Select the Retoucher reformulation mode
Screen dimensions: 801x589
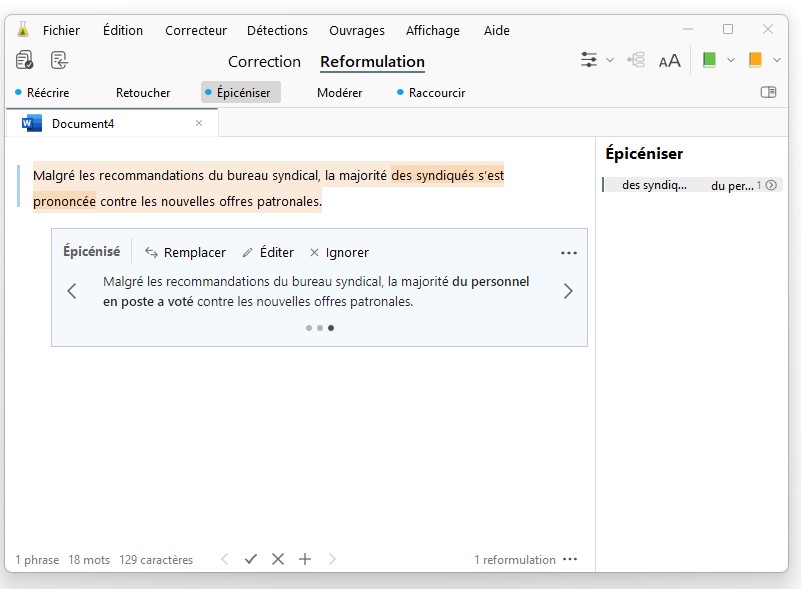[x=143, y=92]
